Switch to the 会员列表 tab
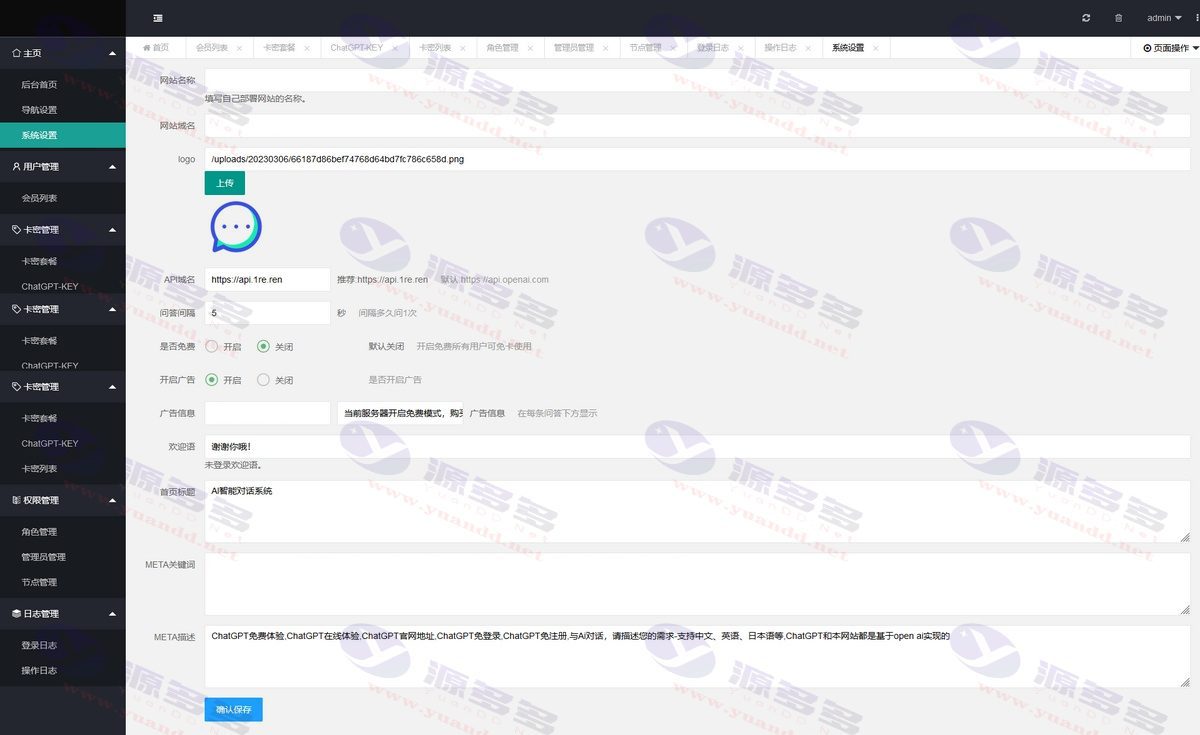1200x735 pixels. tap(212, 48)
